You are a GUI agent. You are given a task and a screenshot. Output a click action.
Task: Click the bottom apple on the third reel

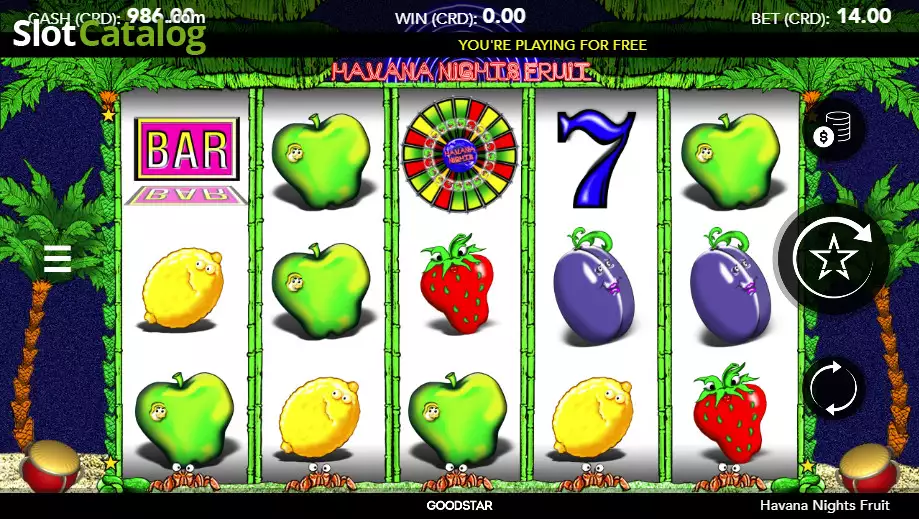click(x=458, y=418)
